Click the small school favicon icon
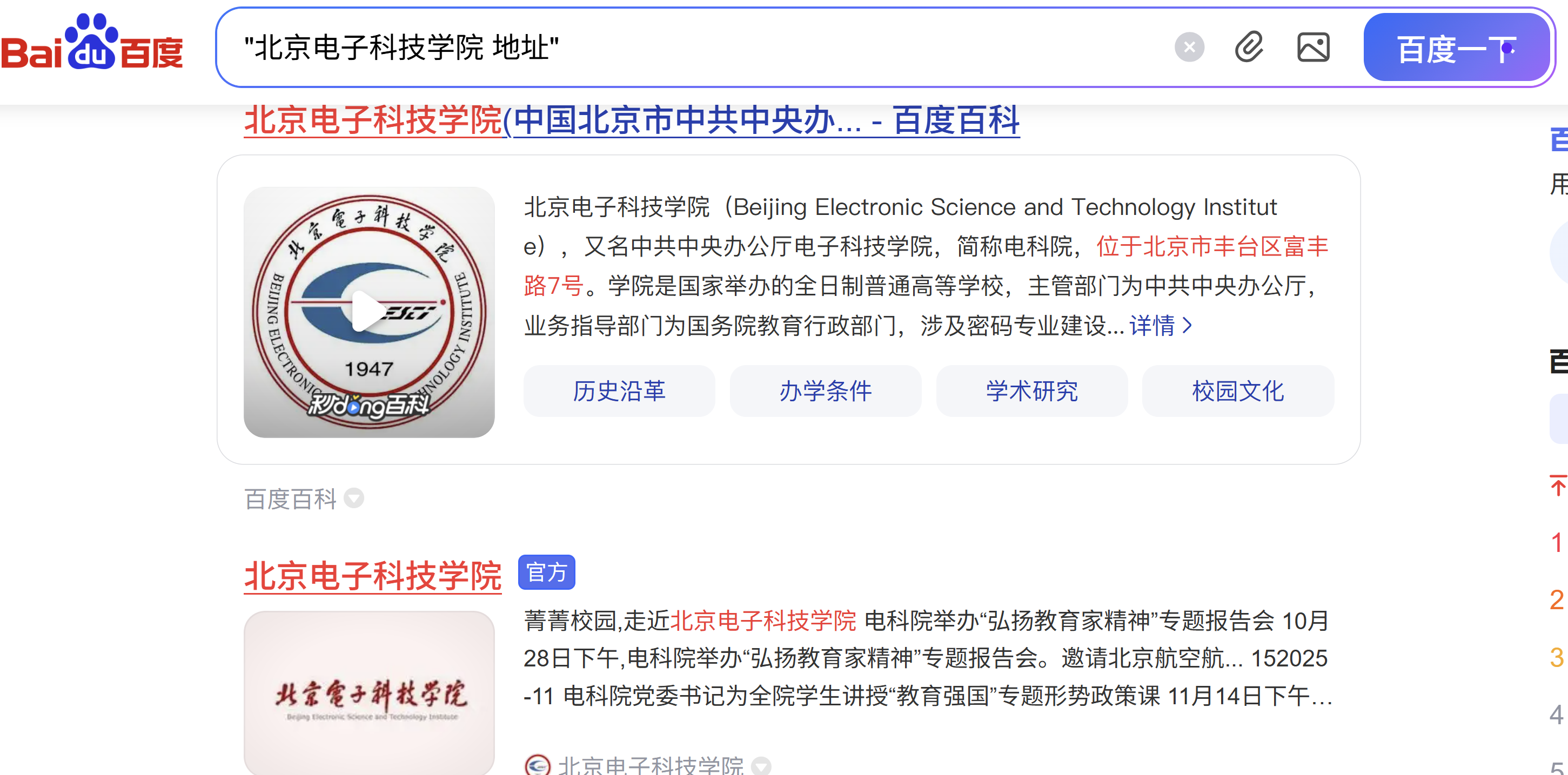 (537, 765)
